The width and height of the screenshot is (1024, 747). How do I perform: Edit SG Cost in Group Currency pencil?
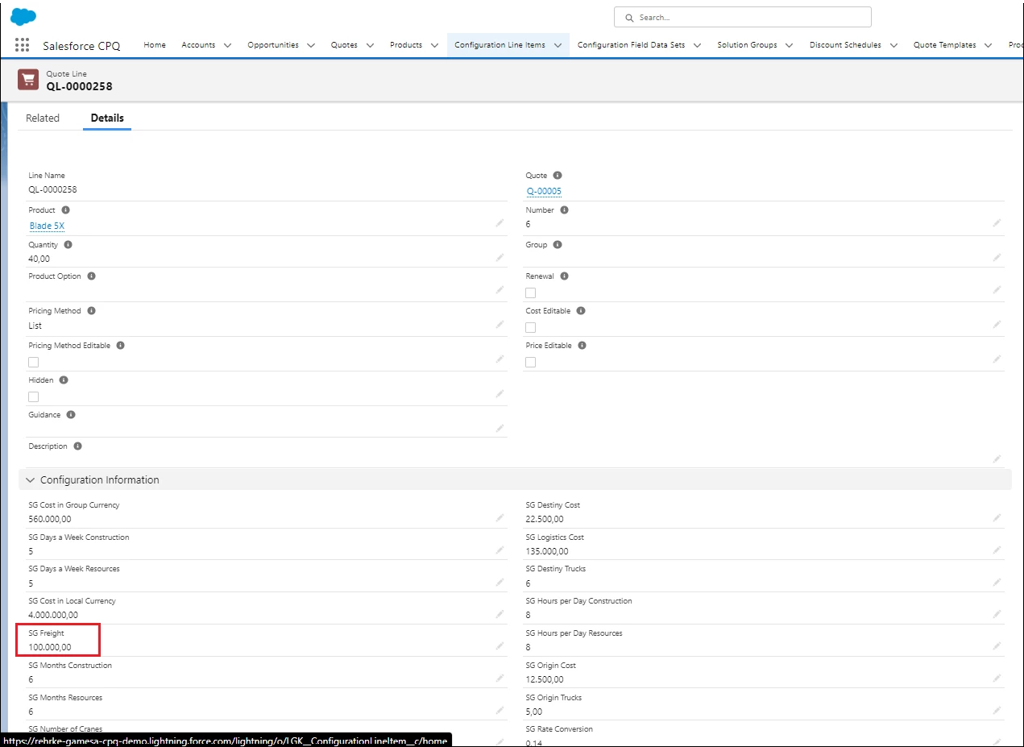(500, 518)
